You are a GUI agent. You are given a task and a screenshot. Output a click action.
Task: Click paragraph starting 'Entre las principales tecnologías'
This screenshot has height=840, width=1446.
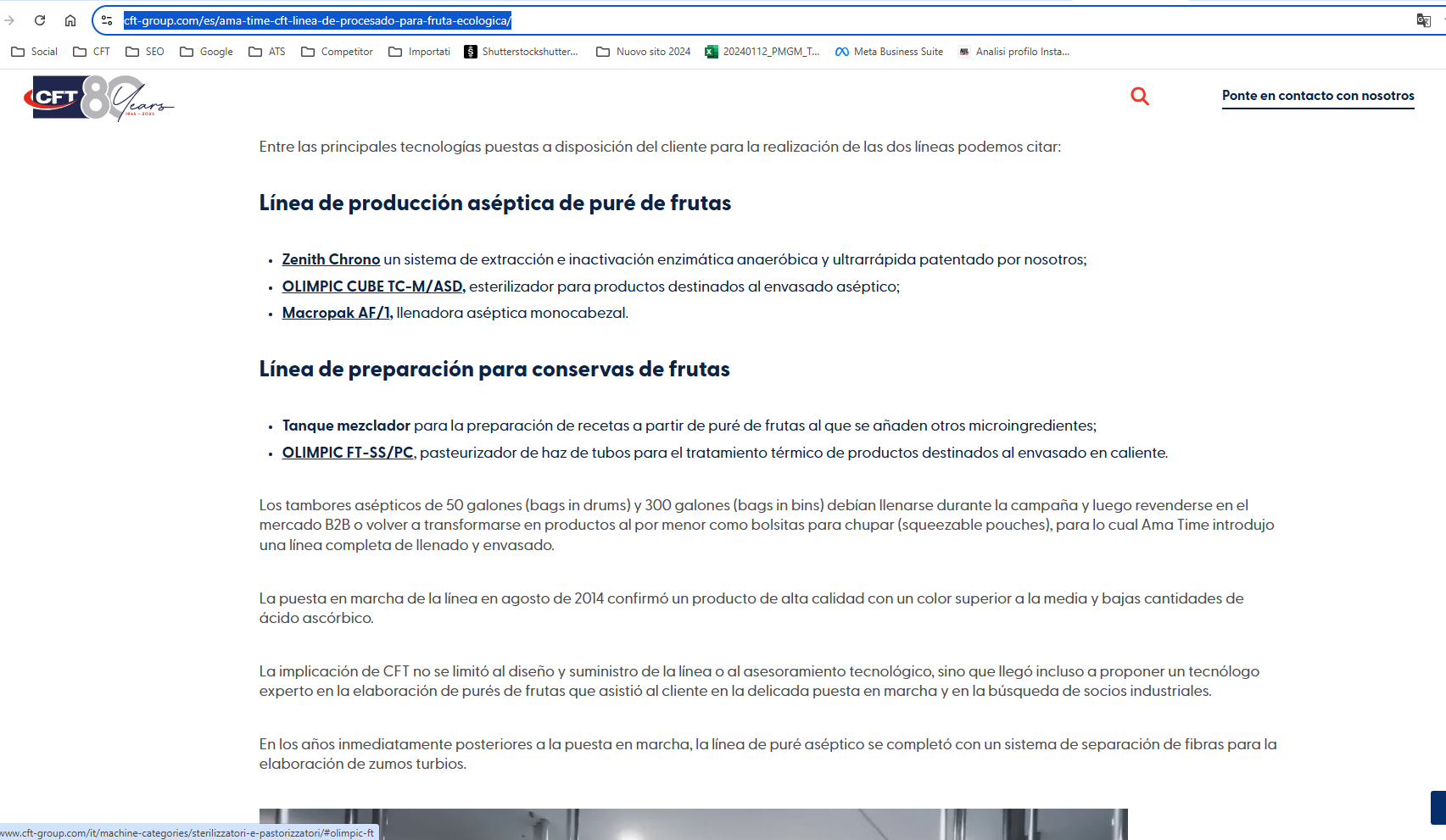[x=660, y=147]
